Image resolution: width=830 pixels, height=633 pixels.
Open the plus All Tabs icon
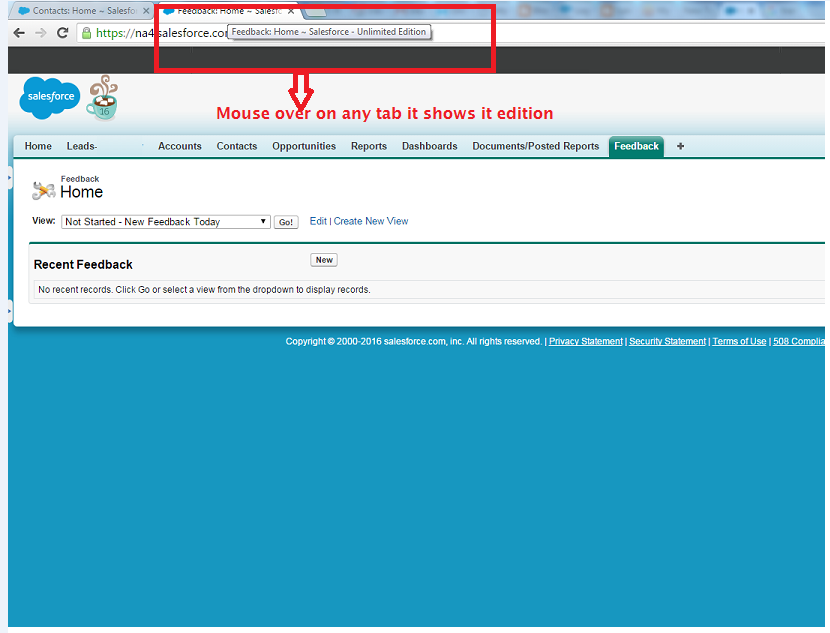(680, 146)
